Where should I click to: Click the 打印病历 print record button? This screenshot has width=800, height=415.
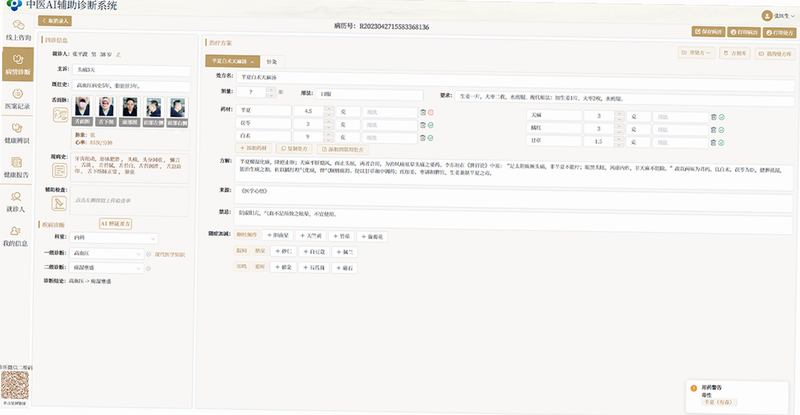coord(744,32)
